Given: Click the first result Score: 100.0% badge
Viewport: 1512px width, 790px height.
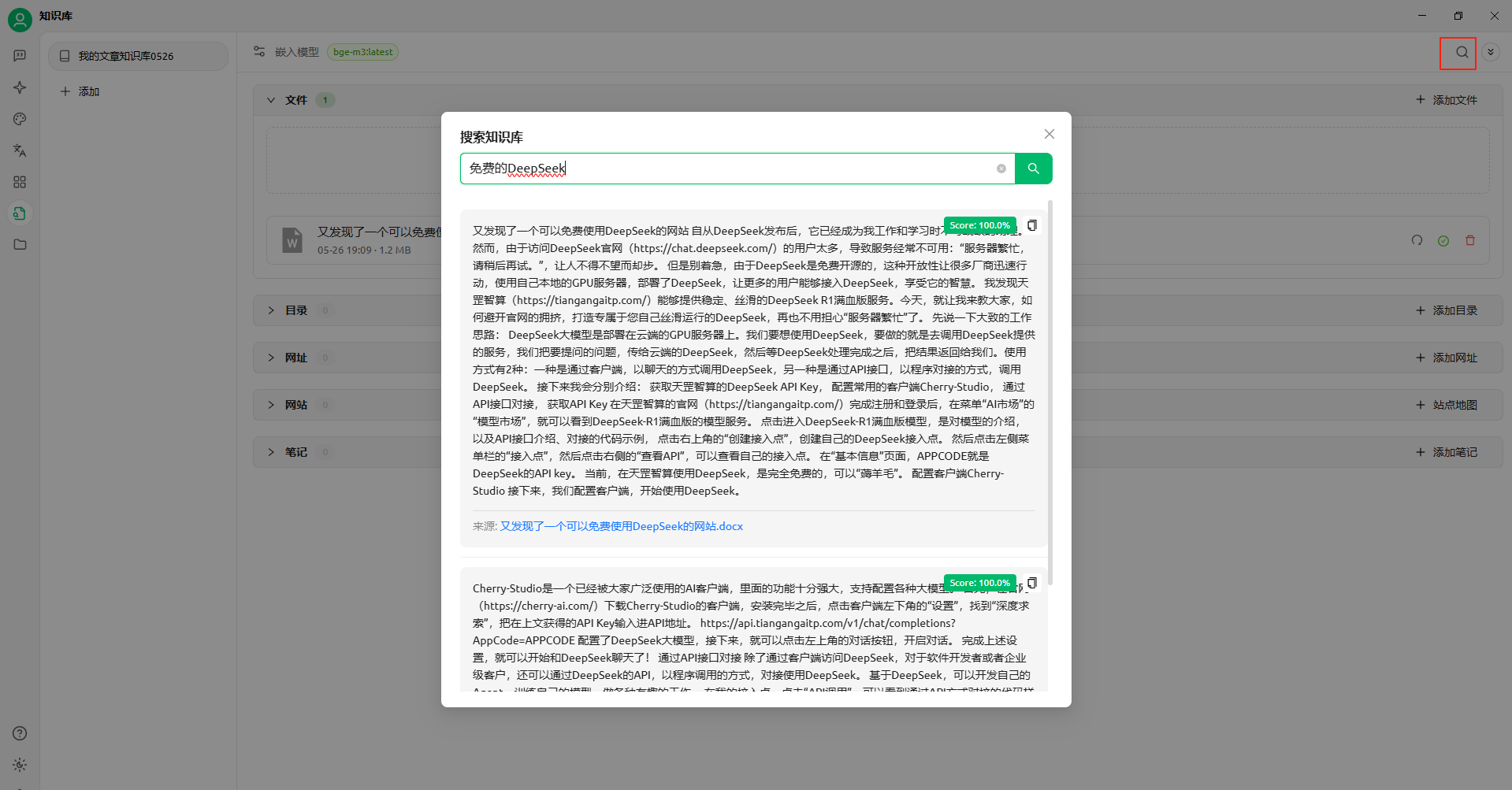Looking at the screenshot, I should (x=979, y=225).
